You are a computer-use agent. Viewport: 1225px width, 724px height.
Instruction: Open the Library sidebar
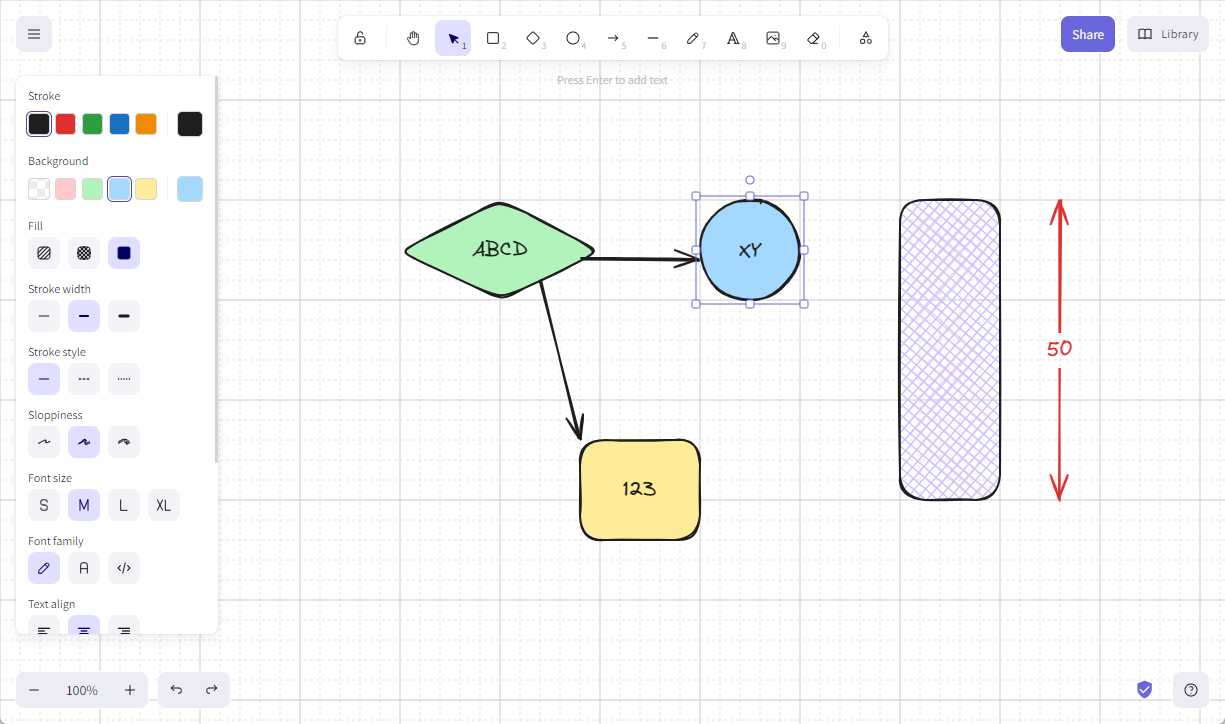[x=1167, y=34]
